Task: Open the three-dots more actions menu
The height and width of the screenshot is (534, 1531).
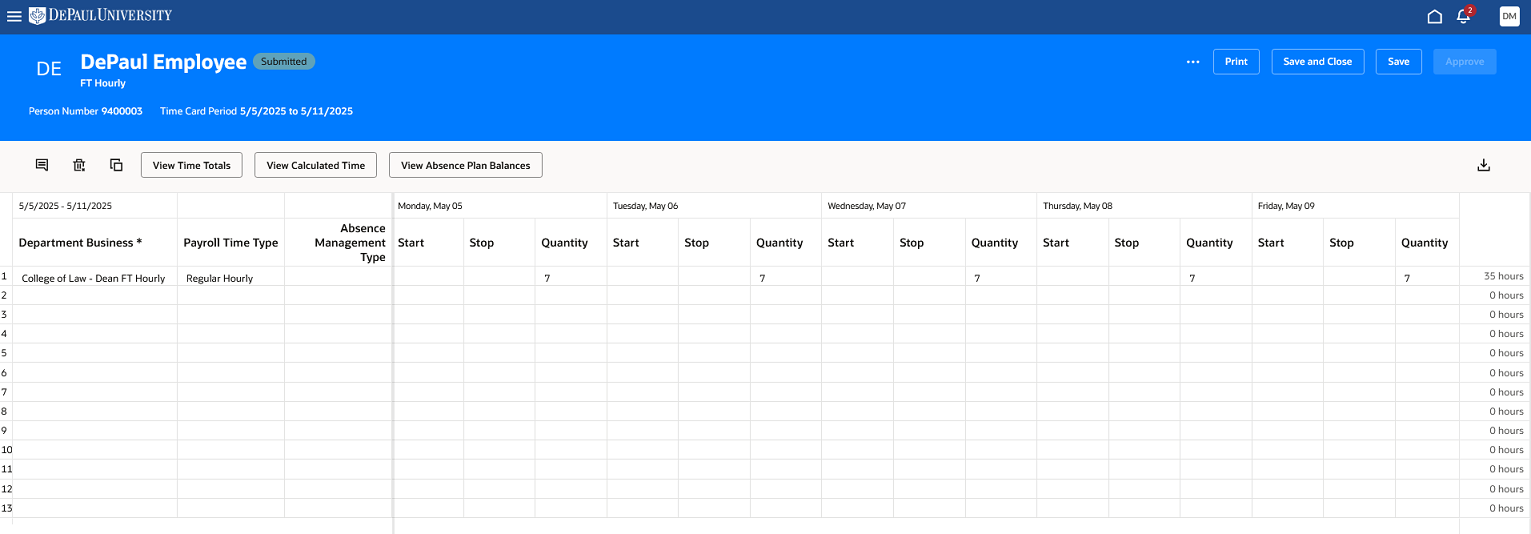Action: tap(1193, 62)
